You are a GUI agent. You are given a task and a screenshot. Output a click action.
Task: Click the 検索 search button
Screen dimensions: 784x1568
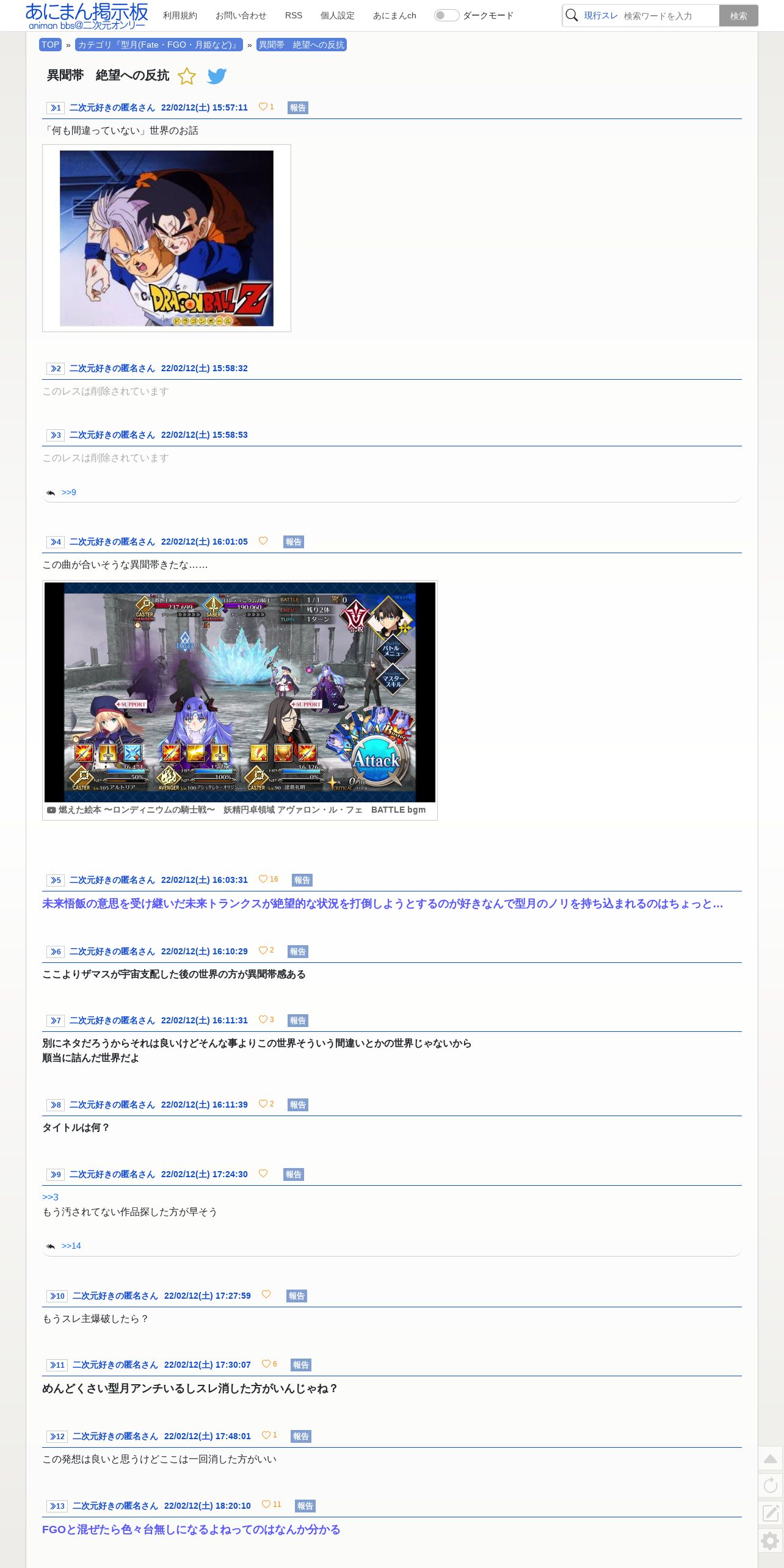point(739,16)
